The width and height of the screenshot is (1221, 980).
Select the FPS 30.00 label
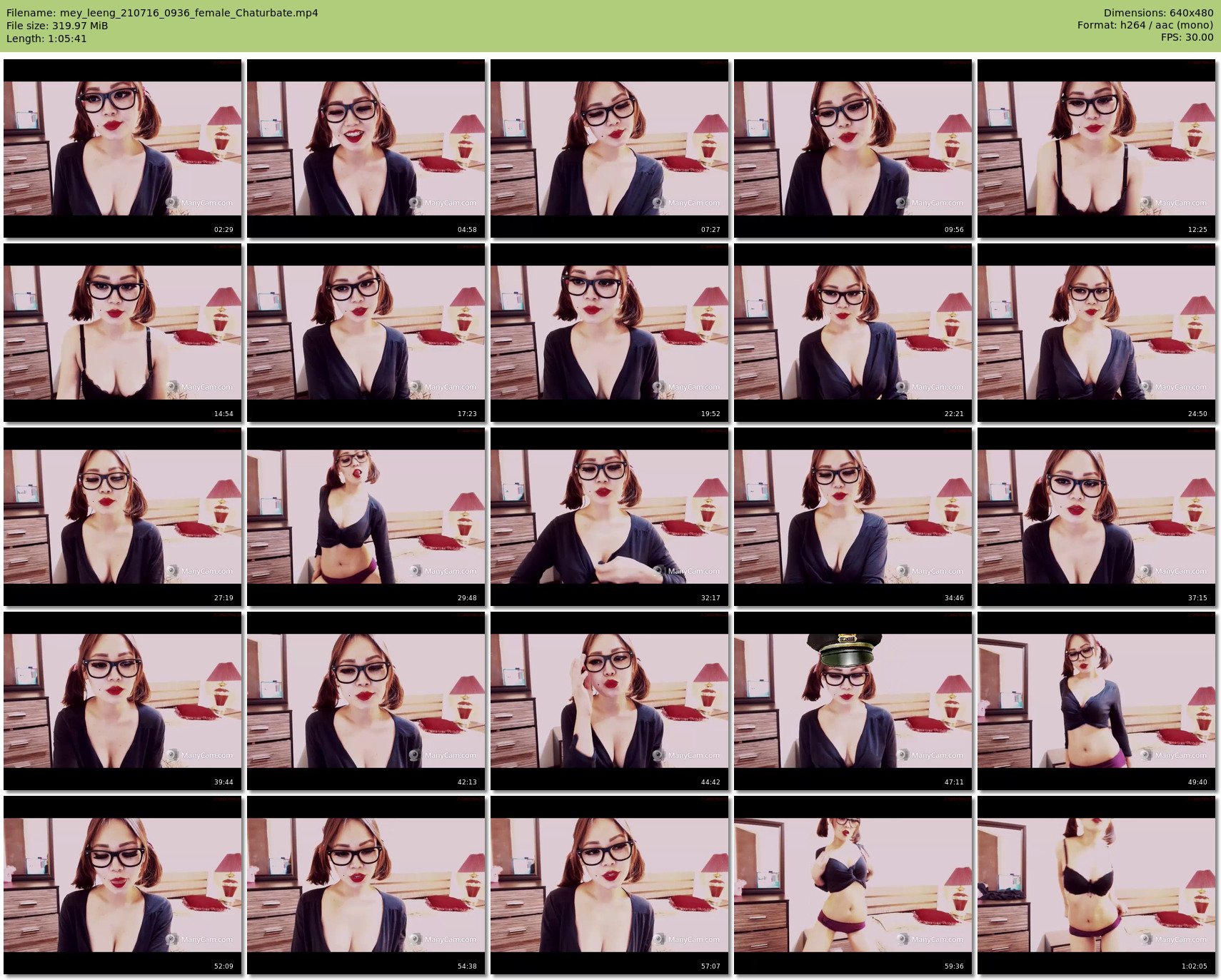coord(1186,37)
